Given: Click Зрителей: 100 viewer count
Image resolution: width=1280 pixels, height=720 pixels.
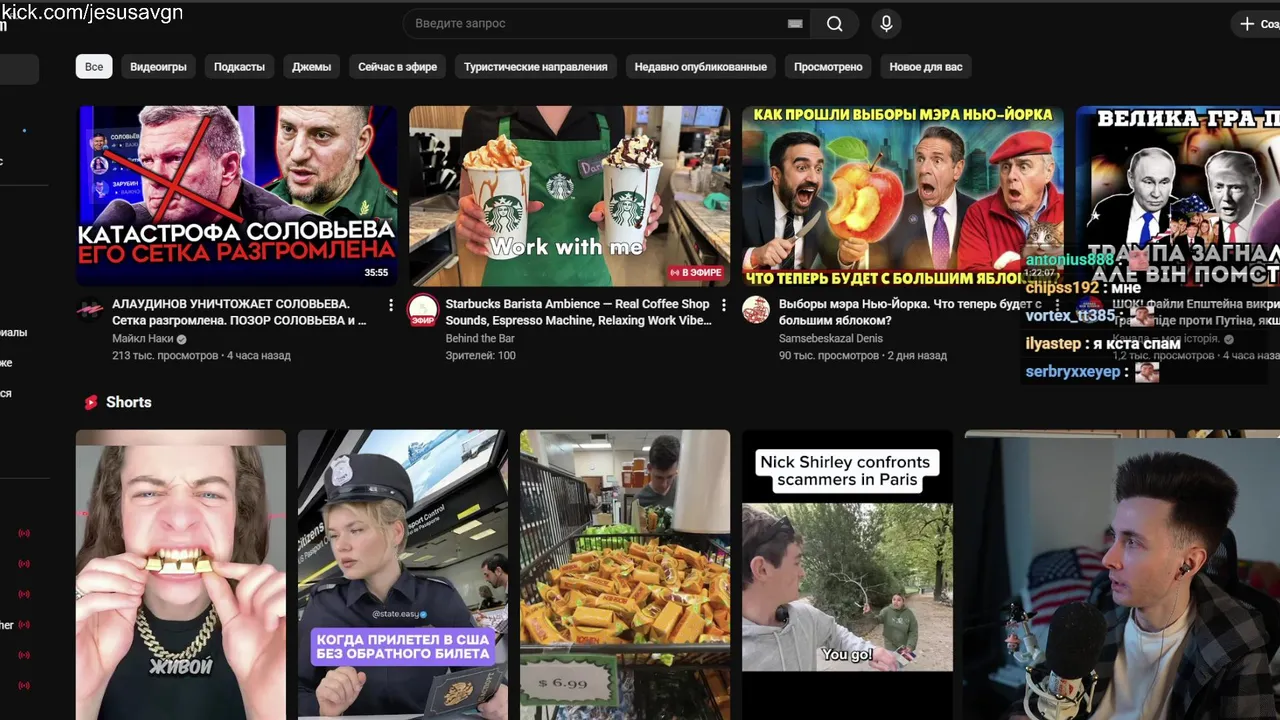Looking at the screenshot, I should 481,356.
